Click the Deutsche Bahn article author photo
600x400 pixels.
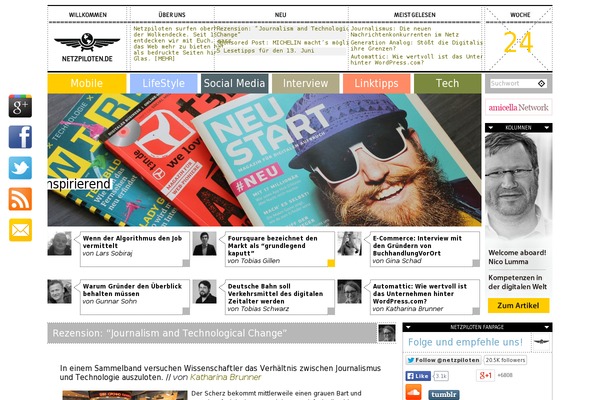click(x=204, y=291)
